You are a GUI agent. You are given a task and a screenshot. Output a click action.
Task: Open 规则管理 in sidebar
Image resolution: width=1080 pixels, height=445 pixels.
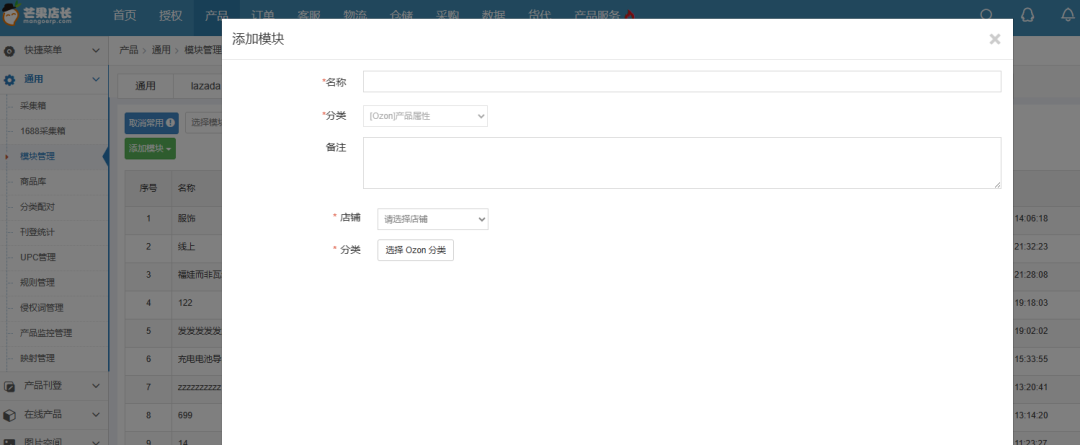point(38,282)
